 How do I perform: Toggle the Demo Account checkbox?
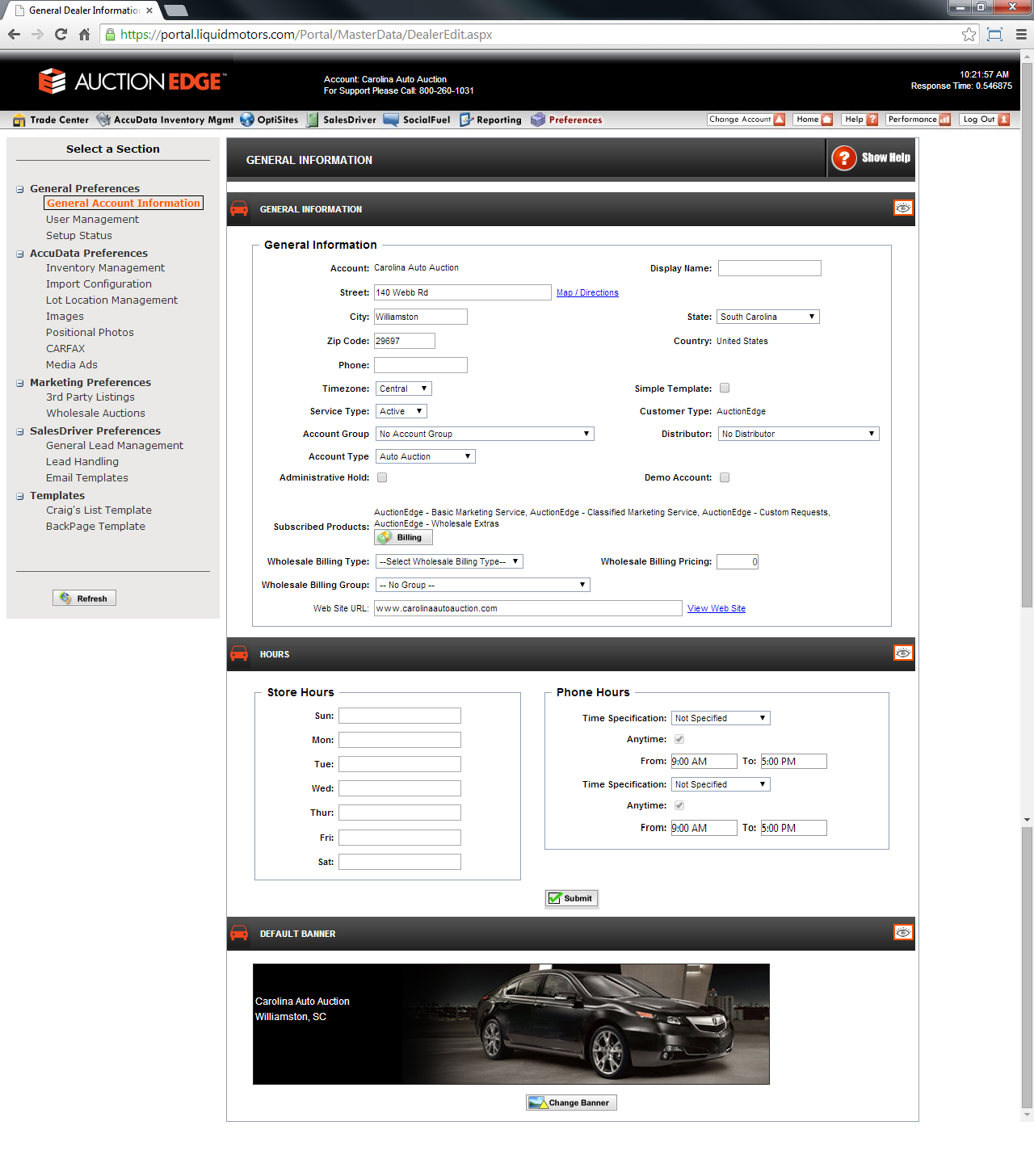point(725,477)
